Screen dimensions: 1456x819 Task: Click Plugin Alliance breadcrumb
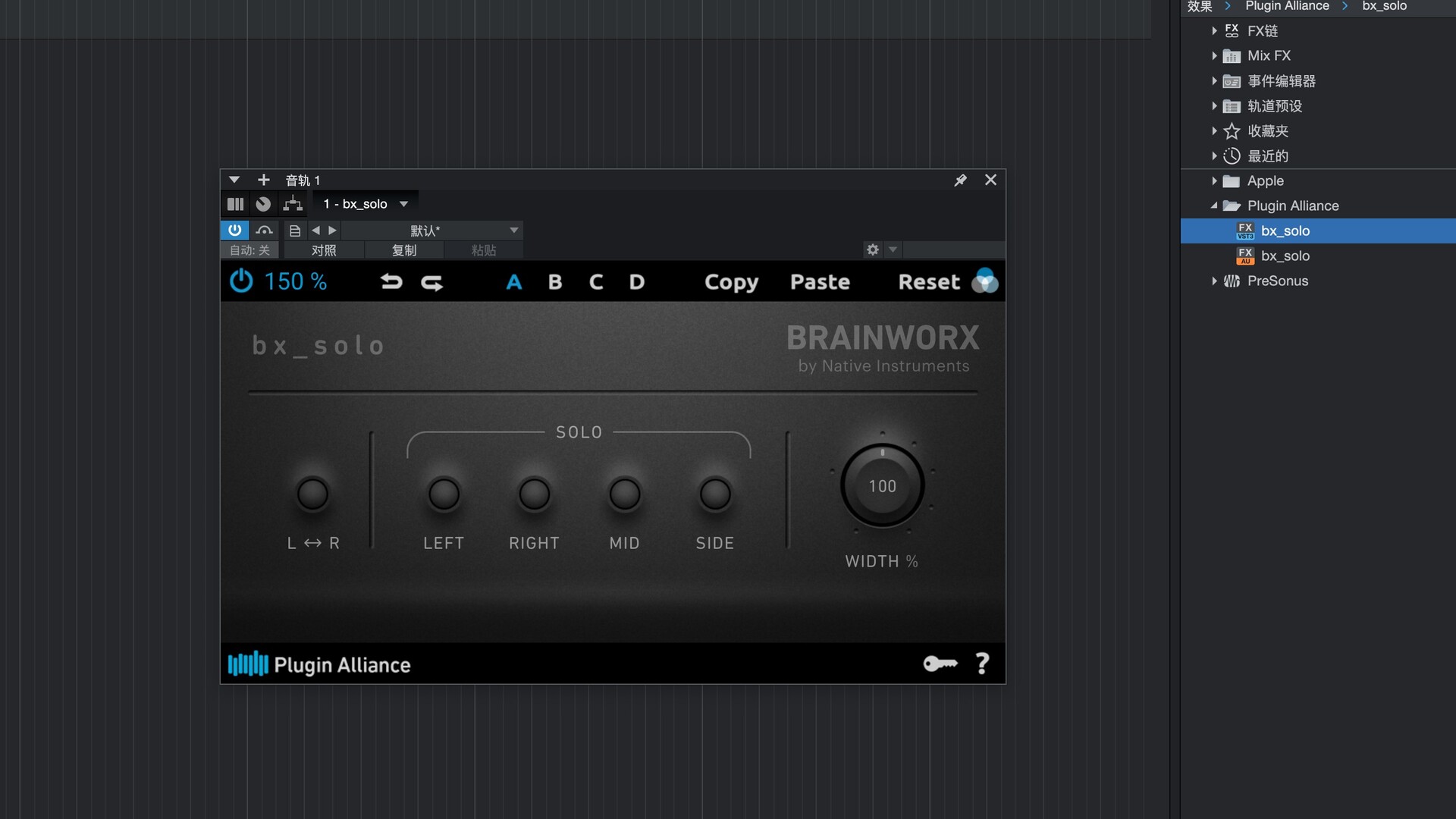tap(1287, 6)
